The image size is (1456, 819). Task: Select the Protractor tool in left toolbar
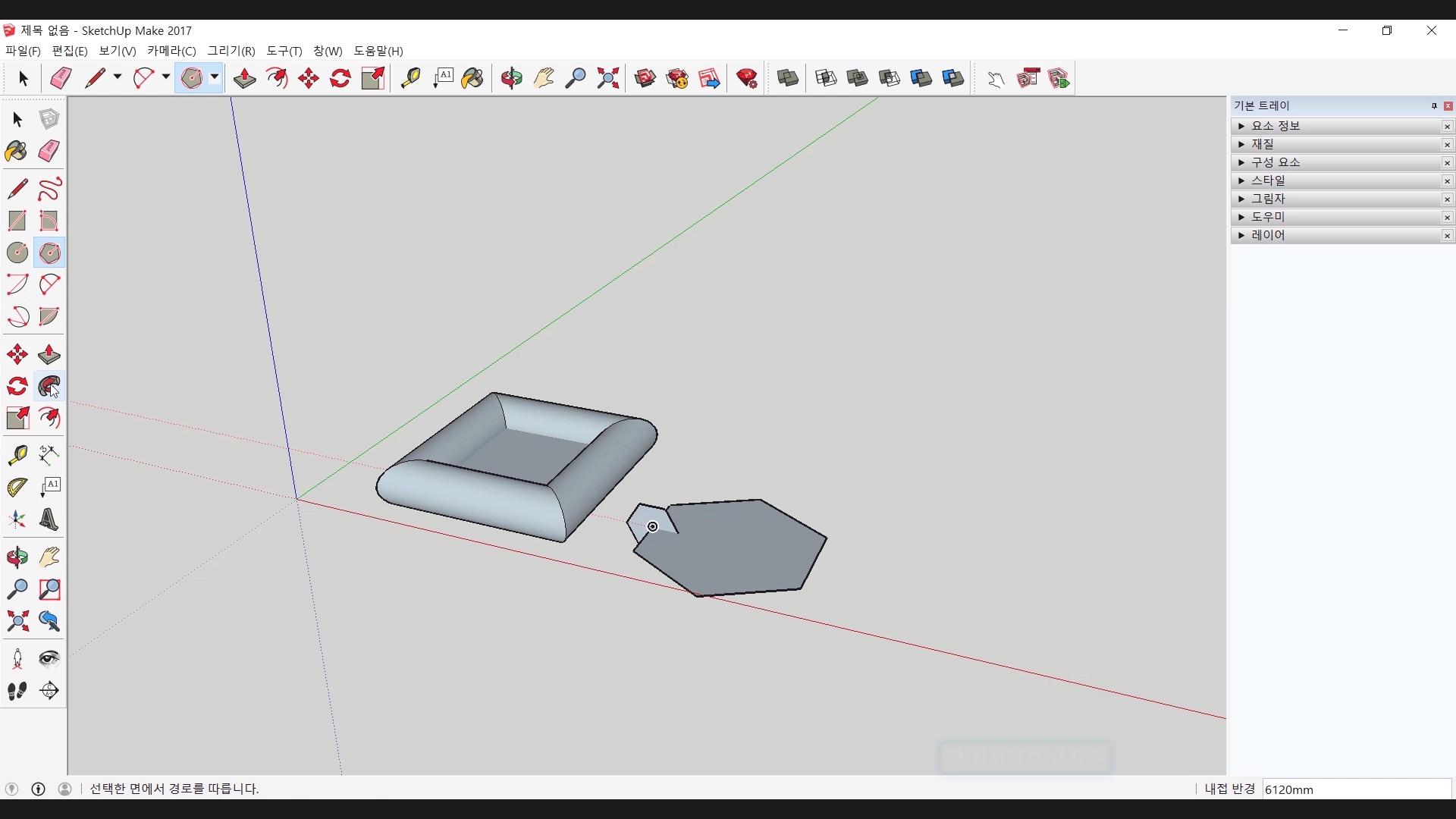[x=17, y=487]
